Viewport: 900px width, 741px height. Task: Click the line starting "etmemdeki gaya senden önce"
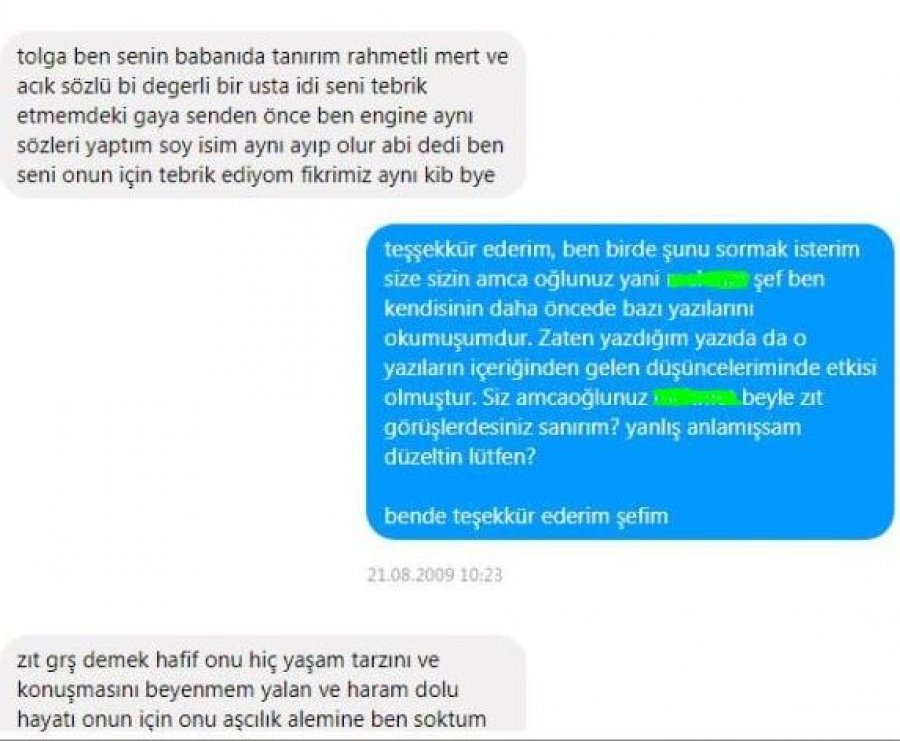(245, 116)
